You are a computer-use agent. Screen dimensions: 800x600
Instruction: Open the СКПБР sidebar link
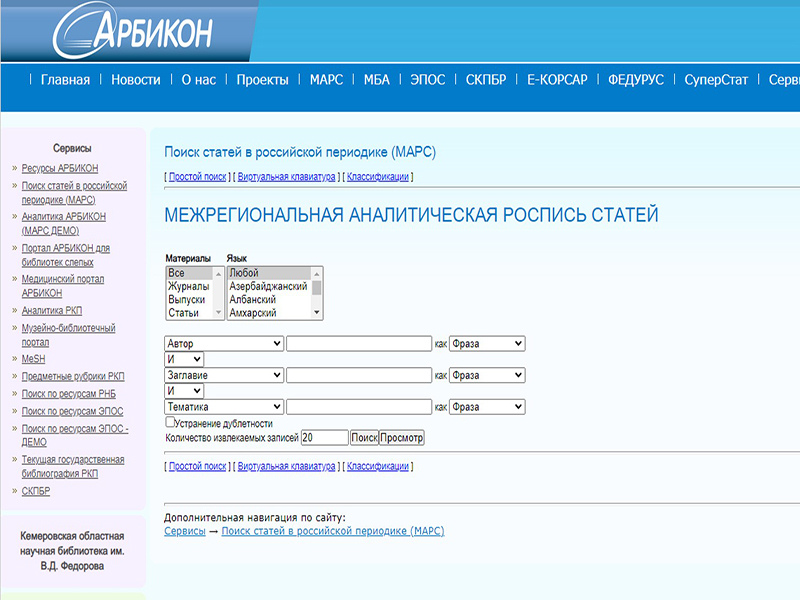tap(36, 491)
